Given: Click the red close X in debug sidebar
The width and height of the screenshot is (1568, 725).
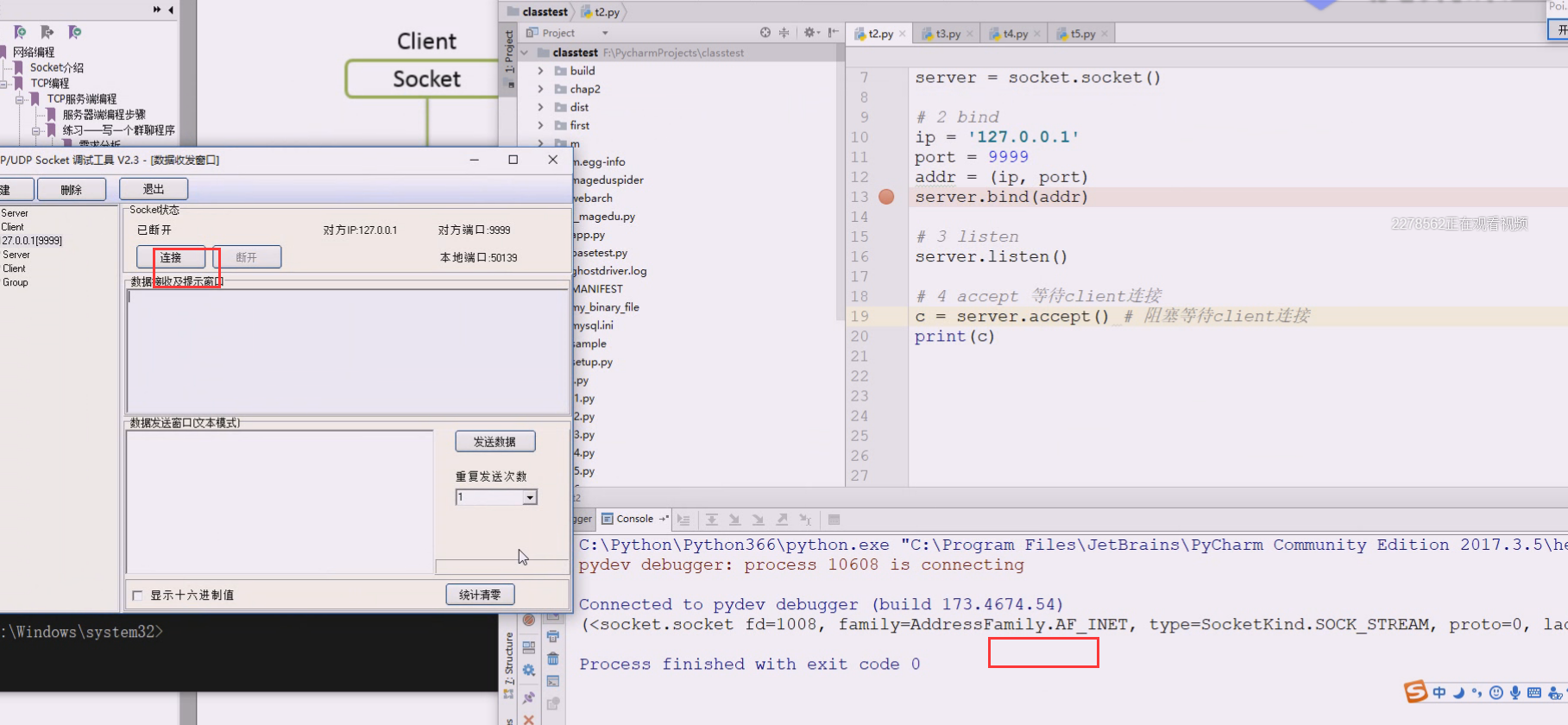Looking at the screenshot, I should [529, 720].
